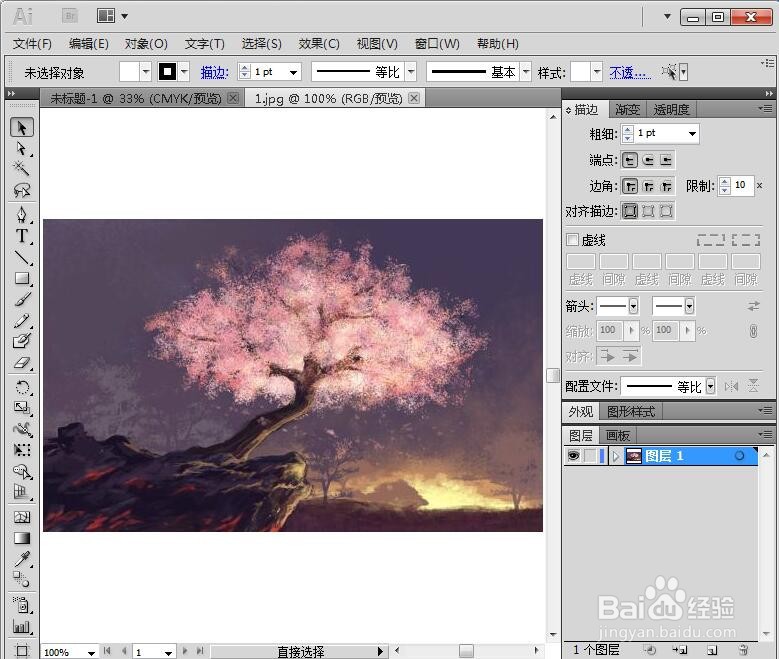The width and height of the screenshot is (779, 659).
Task: Open 粗细 weight dropdown in stroke panel
Action: (692, 134)
